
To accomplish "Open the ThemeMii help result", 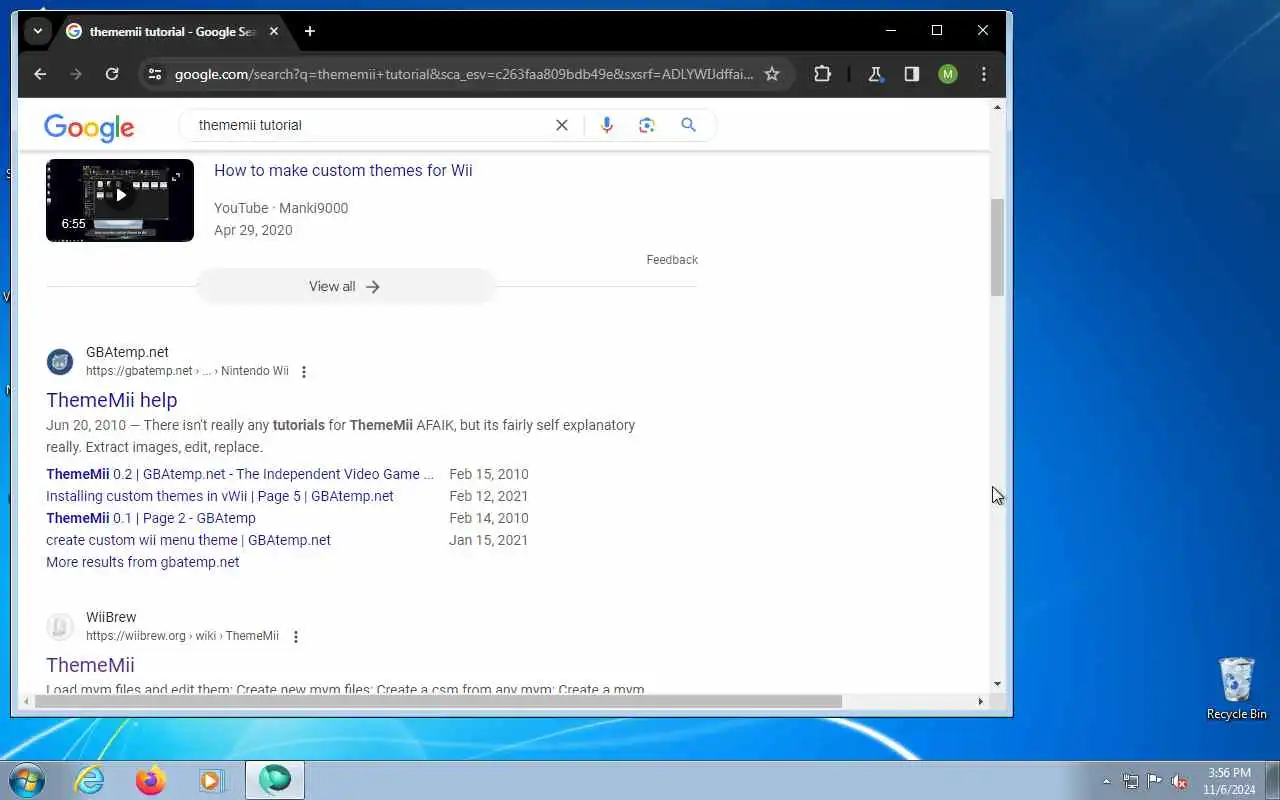I will pyautogui.click(x=111, y=400).
